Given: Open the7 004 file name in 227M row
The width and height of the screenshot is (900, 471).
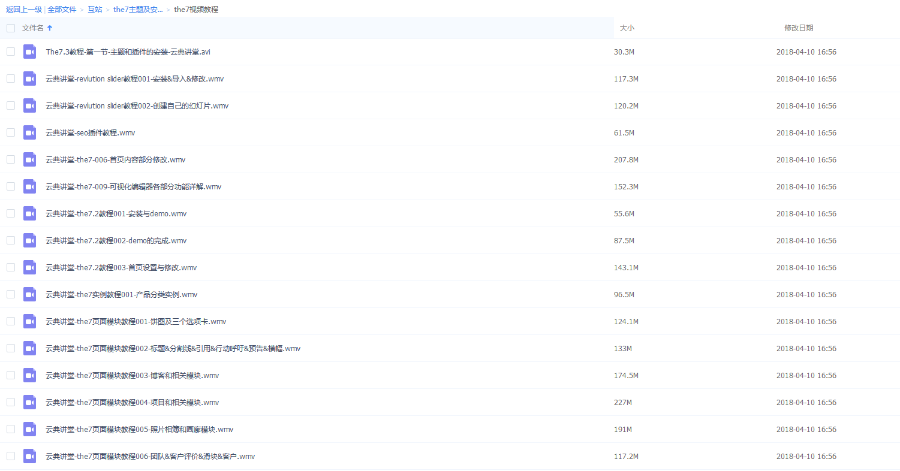Looking at the screenshot, I should coord(133,402).
